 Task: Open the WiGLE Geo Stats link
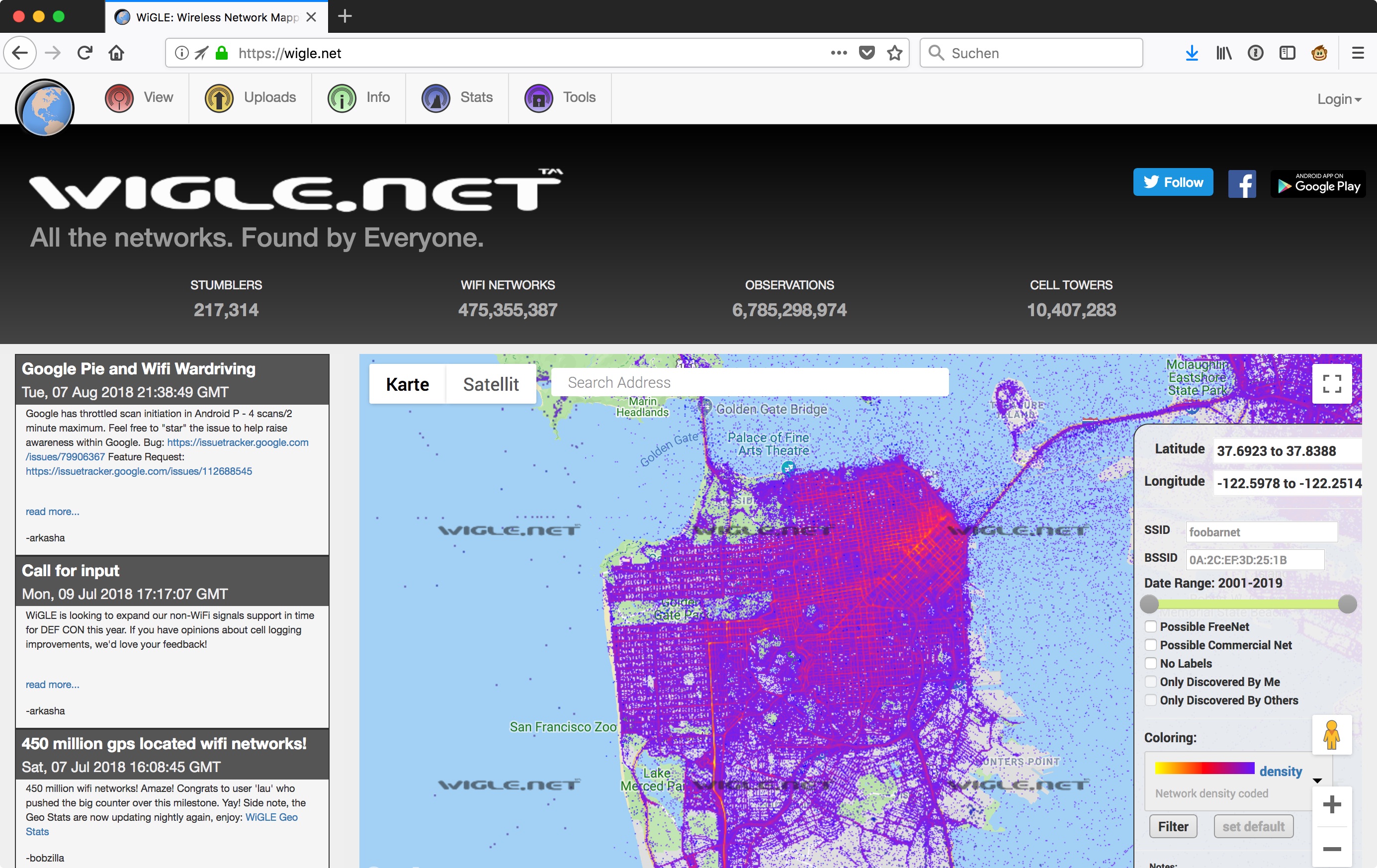(271, 817)
